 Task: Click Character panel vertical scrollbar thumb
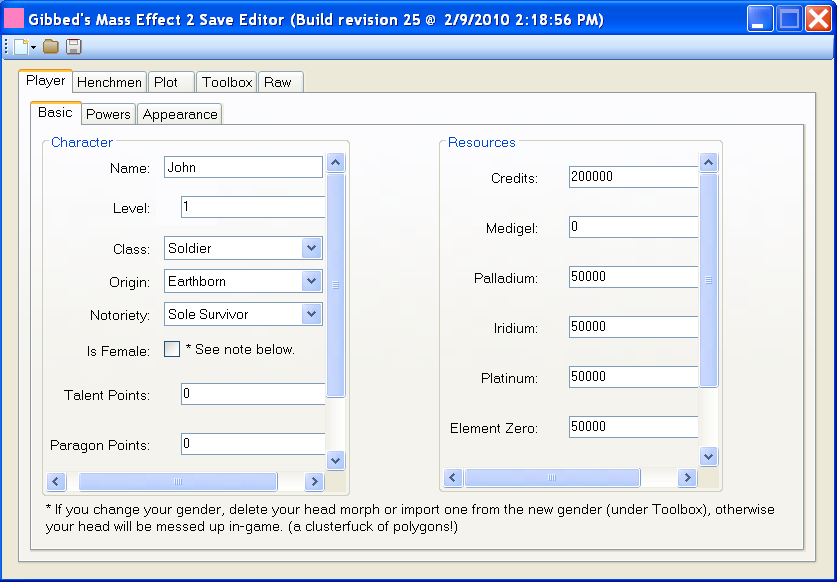tap(335, 285)
